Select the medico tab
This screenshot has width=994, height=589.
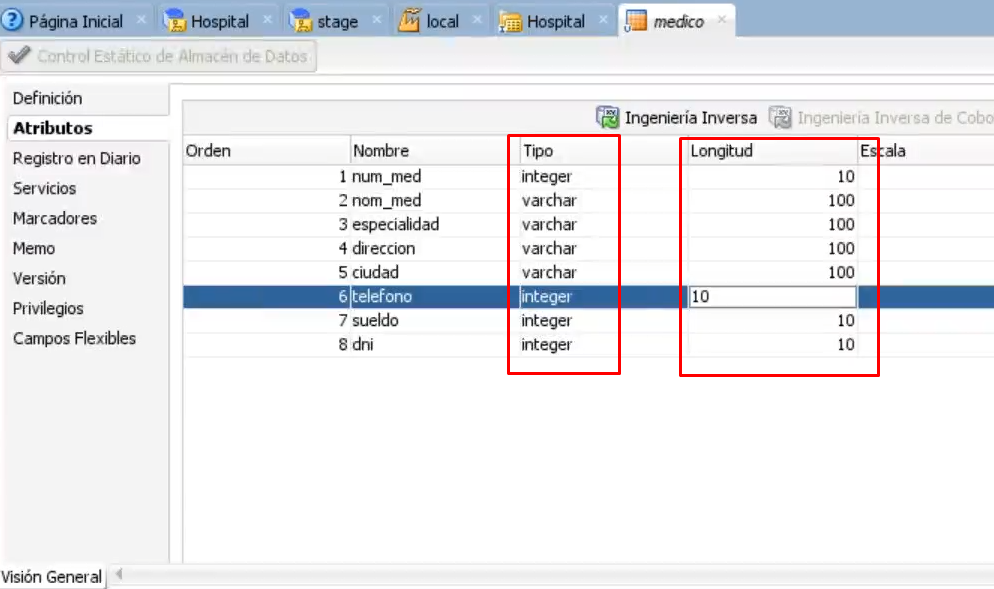pos(678,22)
